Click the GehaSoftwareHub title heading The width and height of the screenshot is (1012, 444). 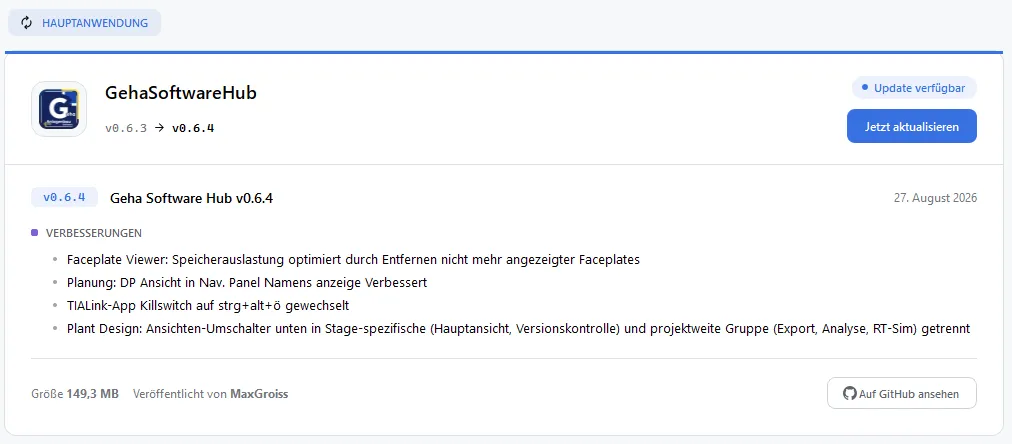(x=181, y=94)
